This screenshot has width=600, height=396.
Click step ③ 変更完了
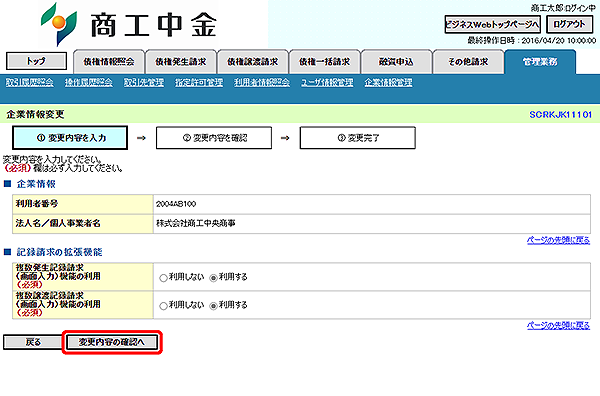(358, 138)
